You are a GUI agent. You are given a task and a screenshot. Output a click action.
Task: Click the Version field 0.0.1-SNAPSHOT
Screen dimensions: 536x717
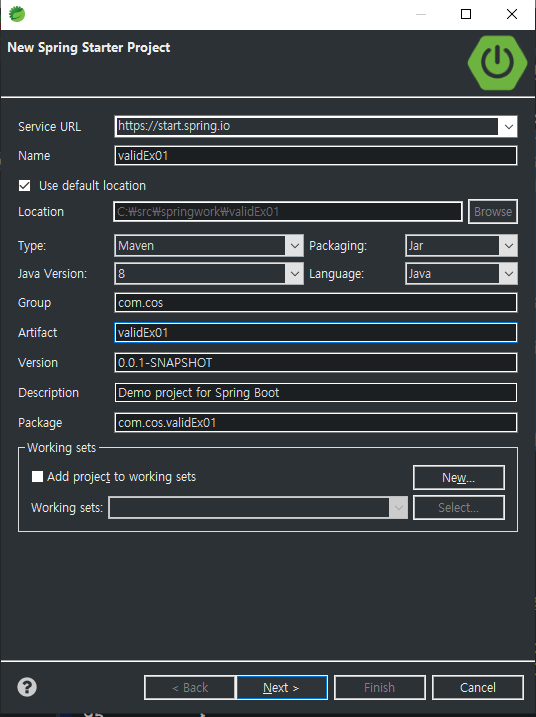(x=316, y=363)
